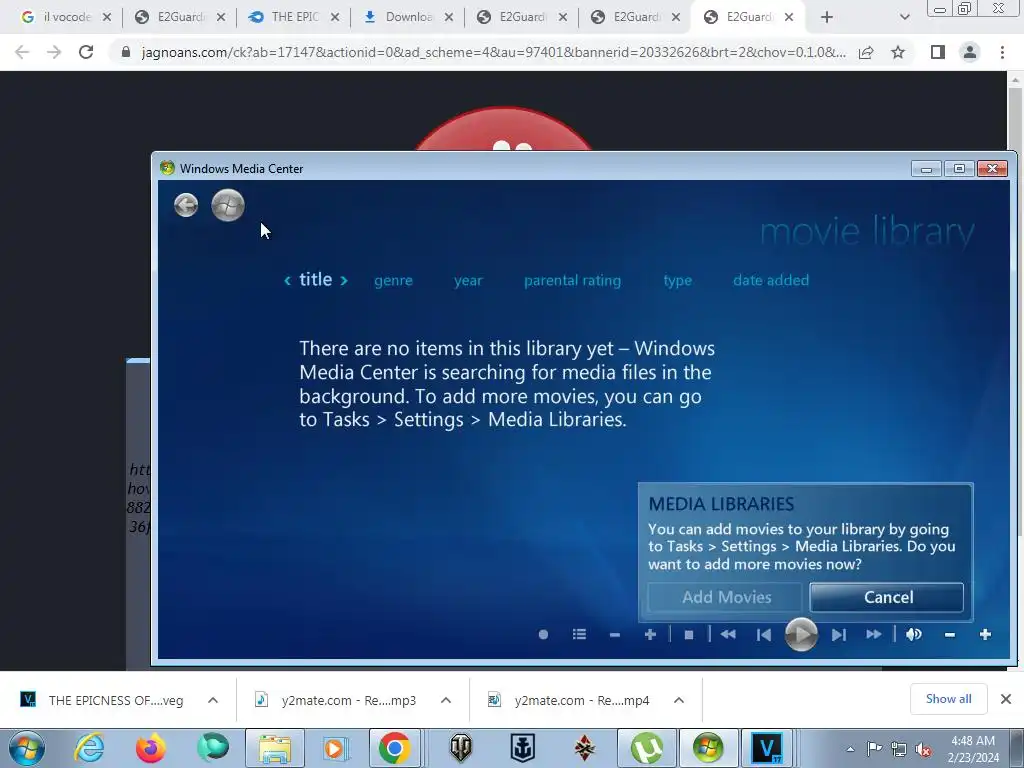The image size is (1024, 768).
Task: Click the Media Center back arrow button
Action: [x=186, y=205]
